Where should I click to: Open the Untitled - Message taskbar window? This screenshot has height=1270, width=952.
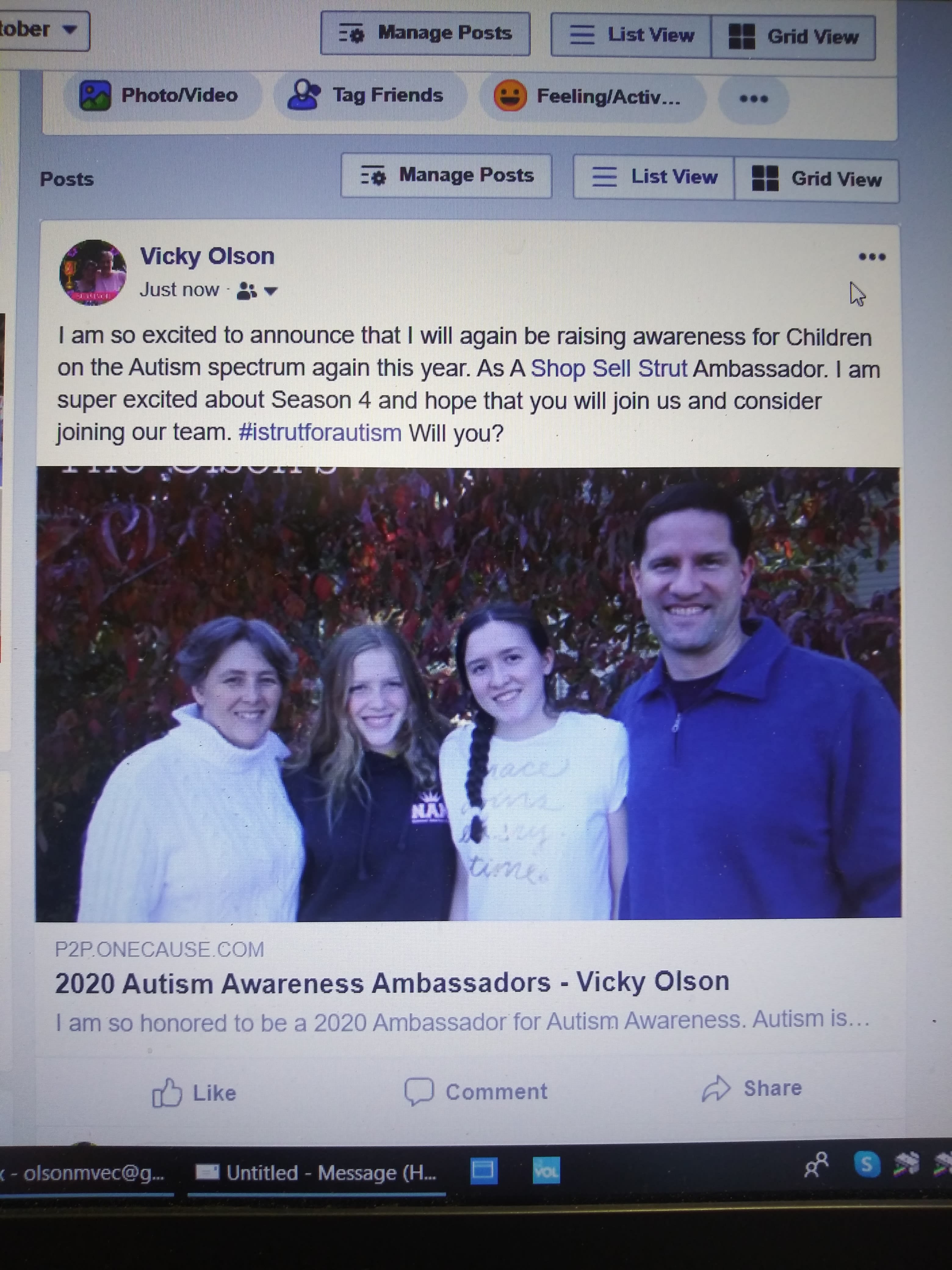point(317,1172)
